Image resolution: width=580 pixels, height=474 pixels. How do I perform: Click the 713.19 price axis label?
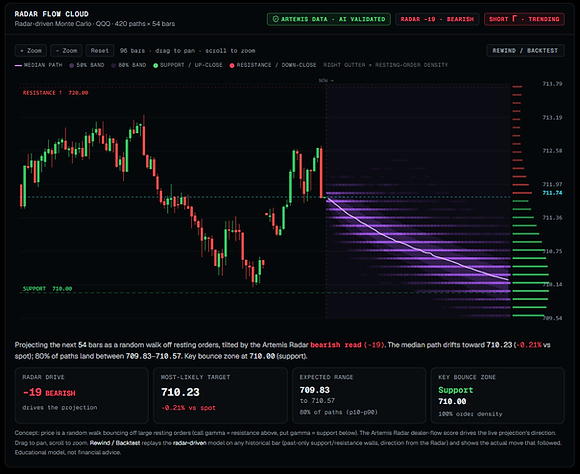(x=552, y=118)
